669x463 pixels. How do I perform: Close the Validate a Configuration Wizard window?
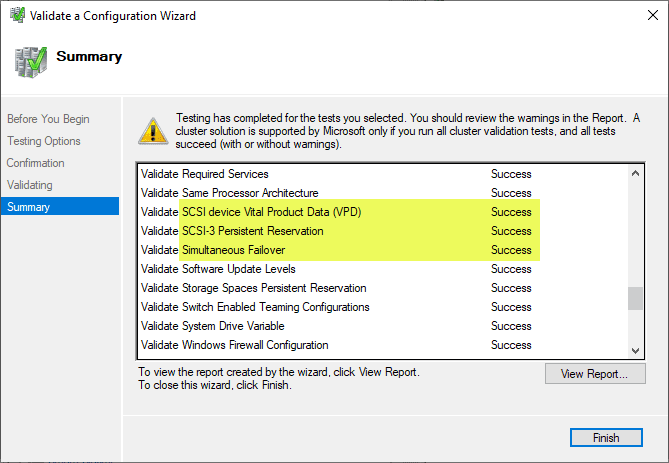tap(645, 16)
